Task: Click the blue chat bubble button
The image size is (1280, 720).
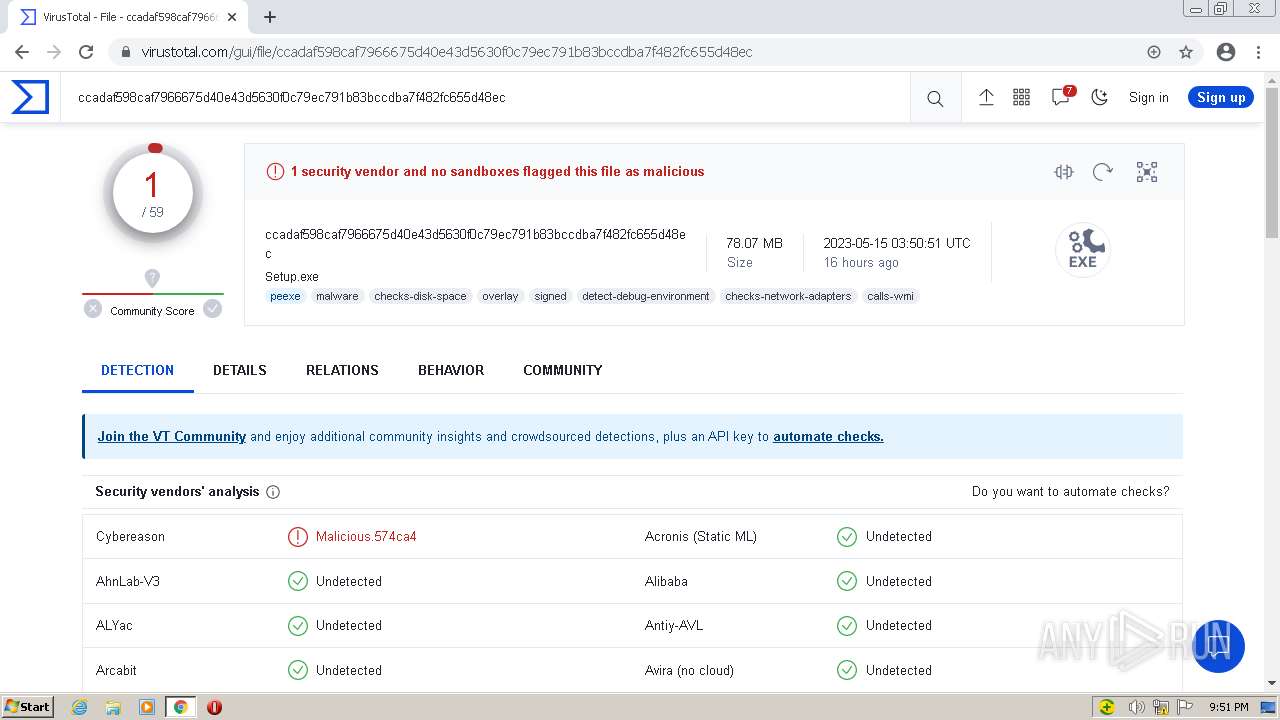Action: 1217,646
